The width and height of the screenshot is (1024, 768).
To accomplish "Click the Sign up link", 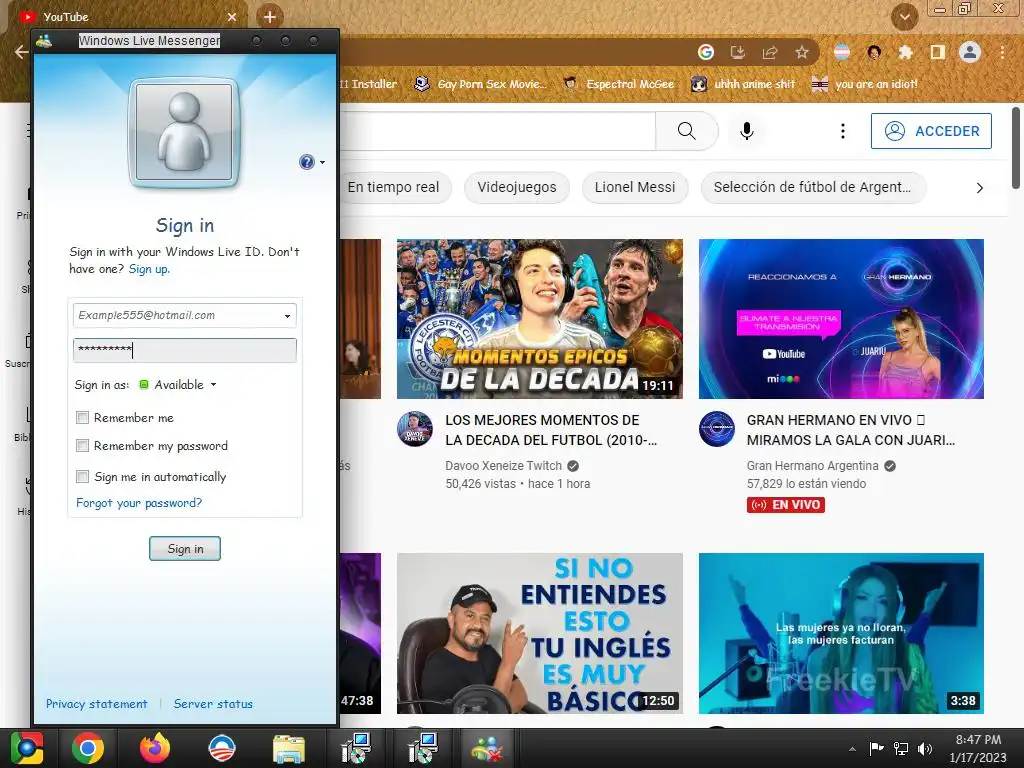I will coord(149,269).
